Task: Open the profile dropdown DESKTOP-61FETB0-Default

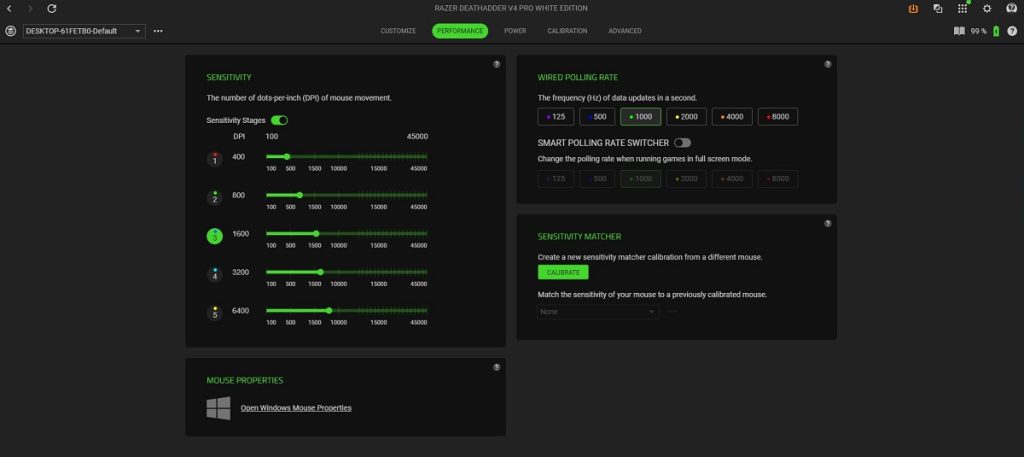Action: tap(84, 31)
